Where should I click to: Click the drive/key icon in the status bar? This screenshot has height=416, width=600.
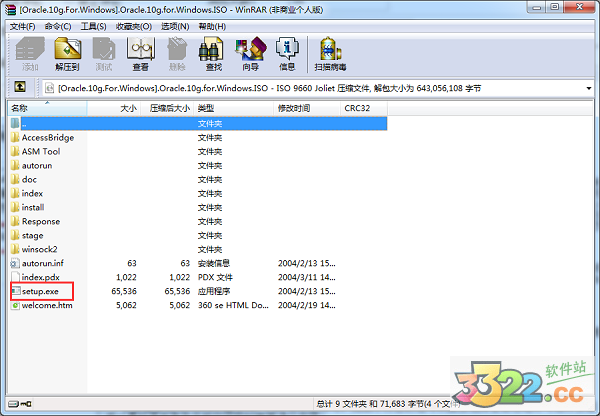click(x=20, y=404)
